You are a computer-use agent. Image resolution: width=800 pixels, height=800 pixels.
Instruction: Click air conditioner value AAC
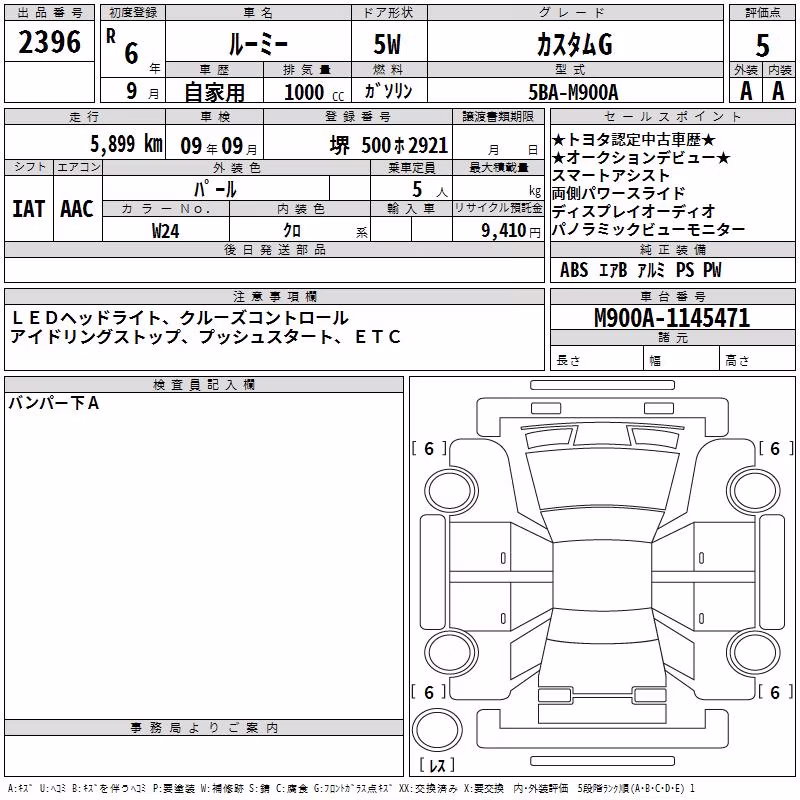(77, 209)
